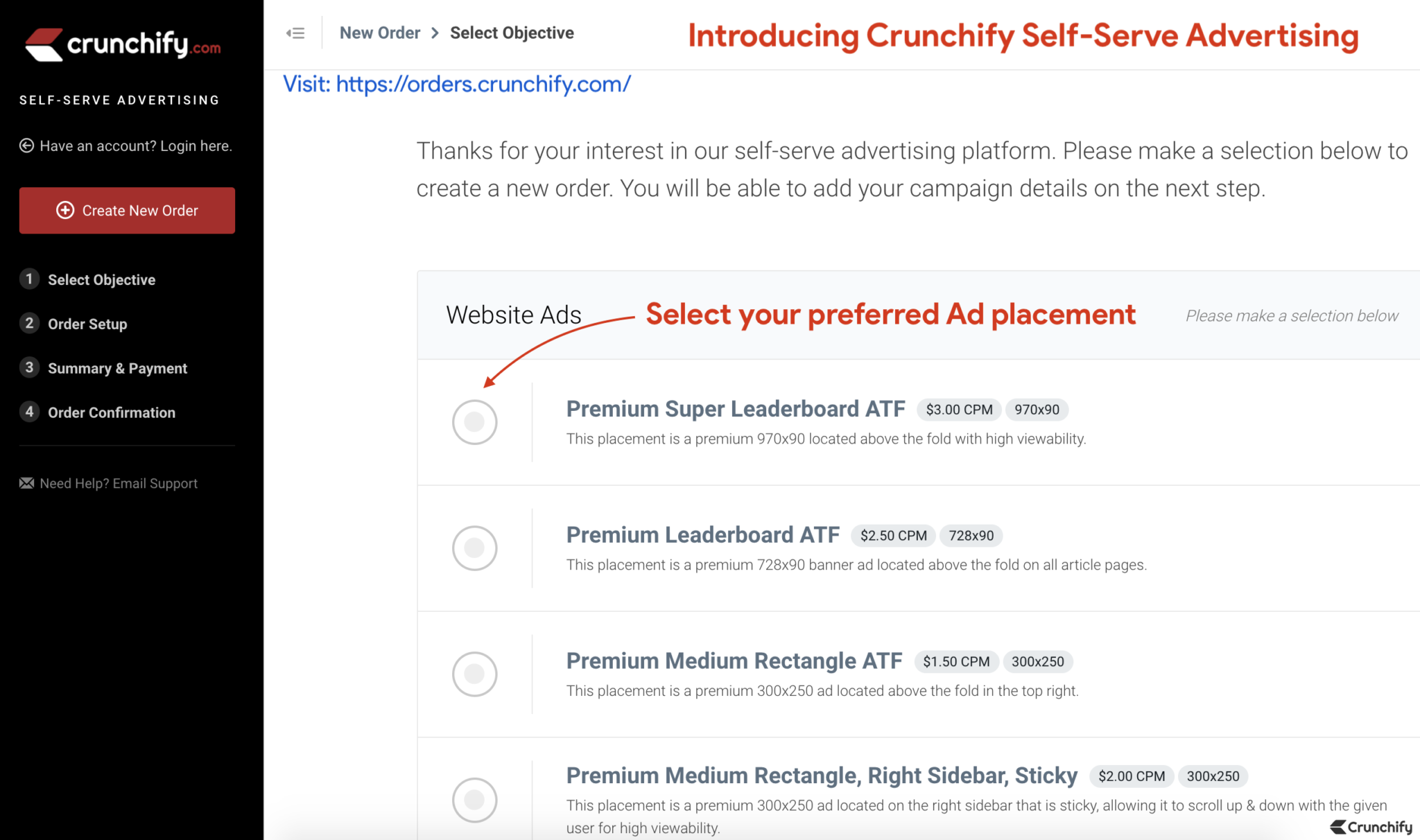Click the back arrow beside Login here

coord(26,146)
